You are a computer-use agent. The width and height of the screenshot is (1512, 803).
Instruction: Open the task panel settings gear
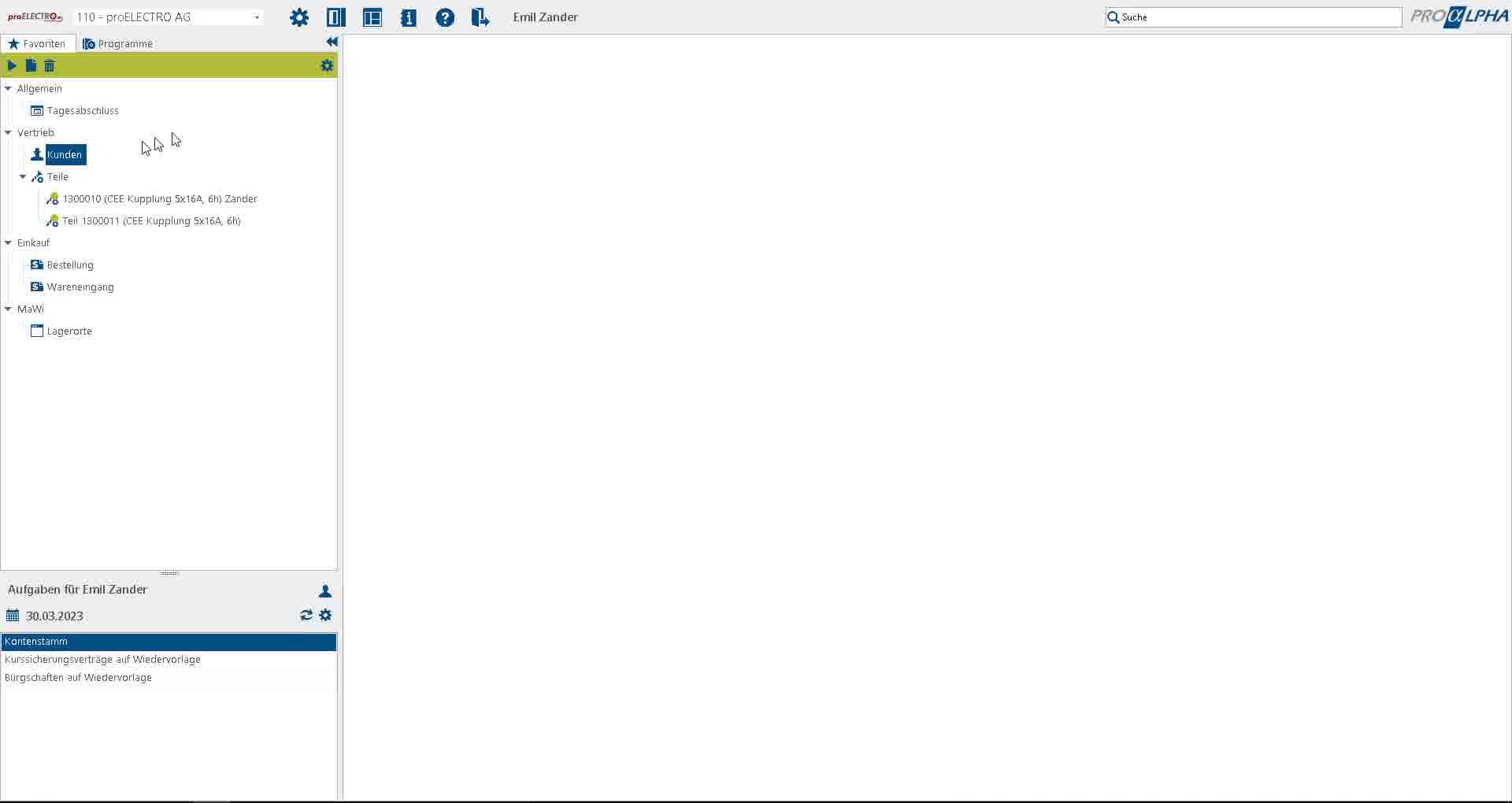click(x=326, y=615)
